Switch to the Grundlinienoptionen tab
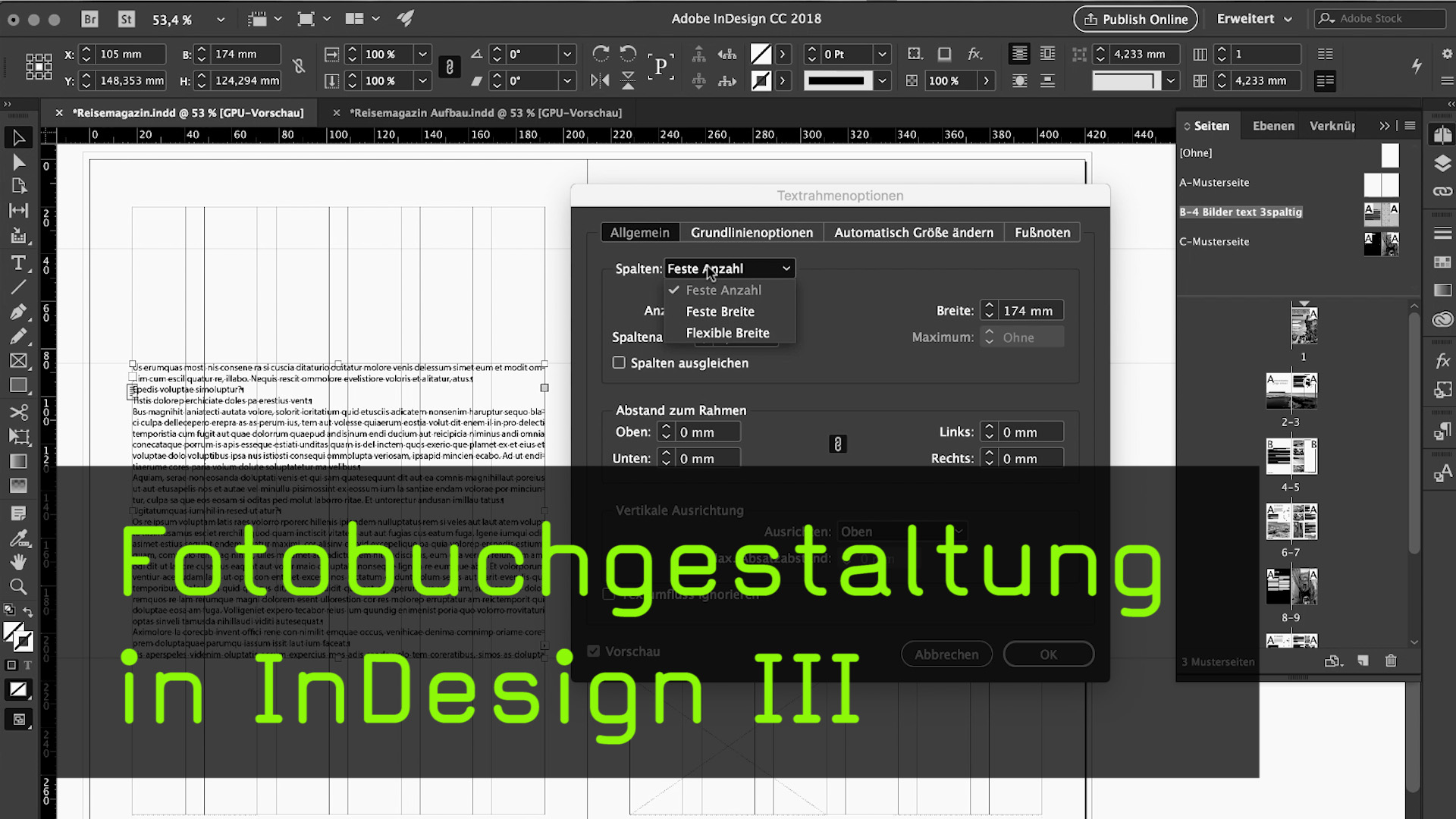1456x819 pixels. (752, 232)
